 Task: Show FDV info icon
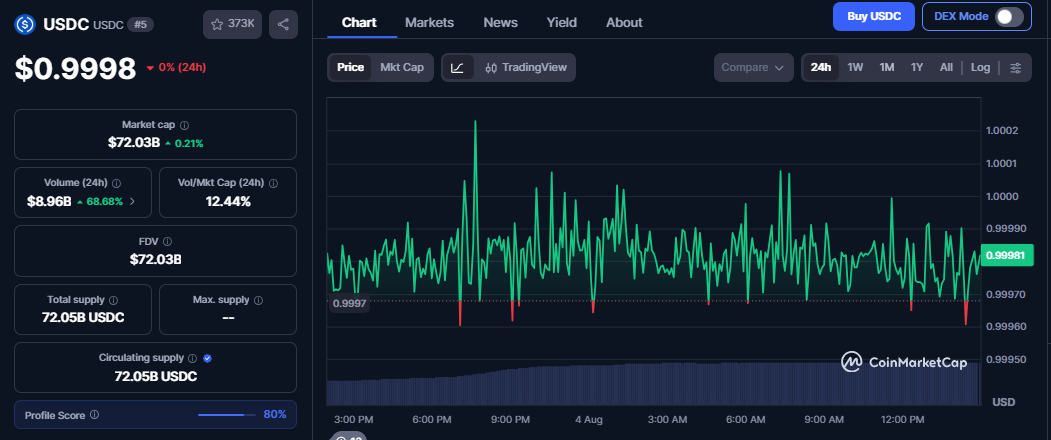coord(168,241)
